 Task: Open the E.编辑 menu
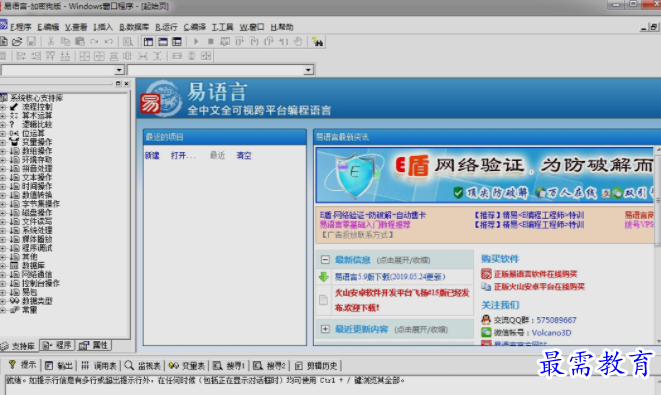48,27
